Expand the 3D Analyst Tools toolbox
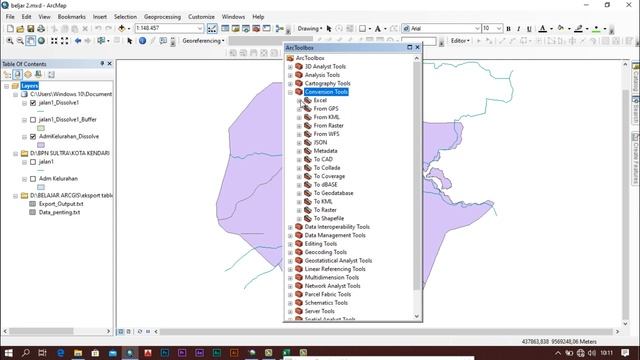This screenshot has width=640, height=360. coord(290,67)
